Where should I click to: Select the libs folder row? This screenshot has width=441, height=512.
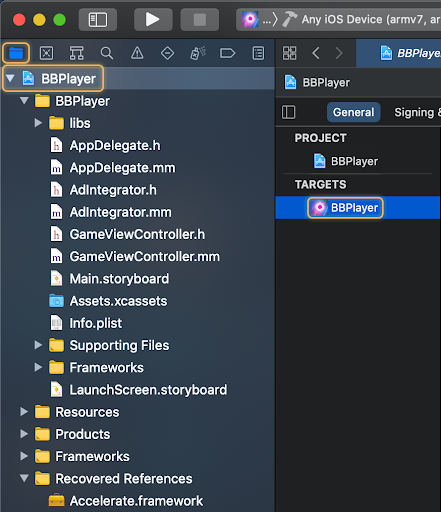click(x=137, y=123)
